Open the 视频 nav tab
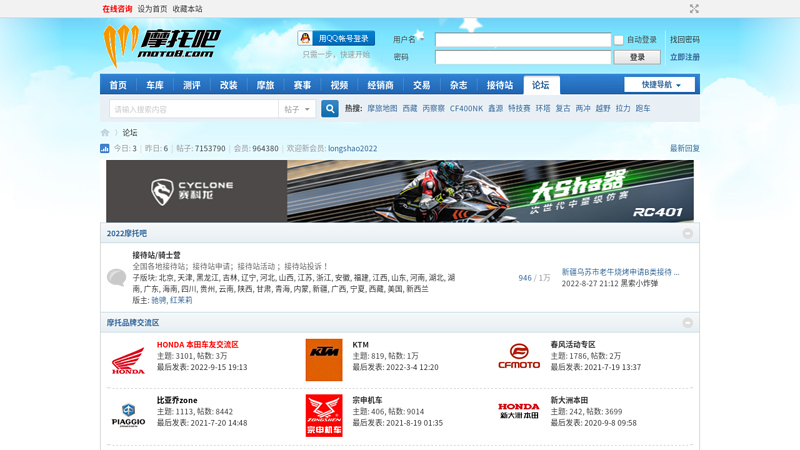 (x=339, y=85)
